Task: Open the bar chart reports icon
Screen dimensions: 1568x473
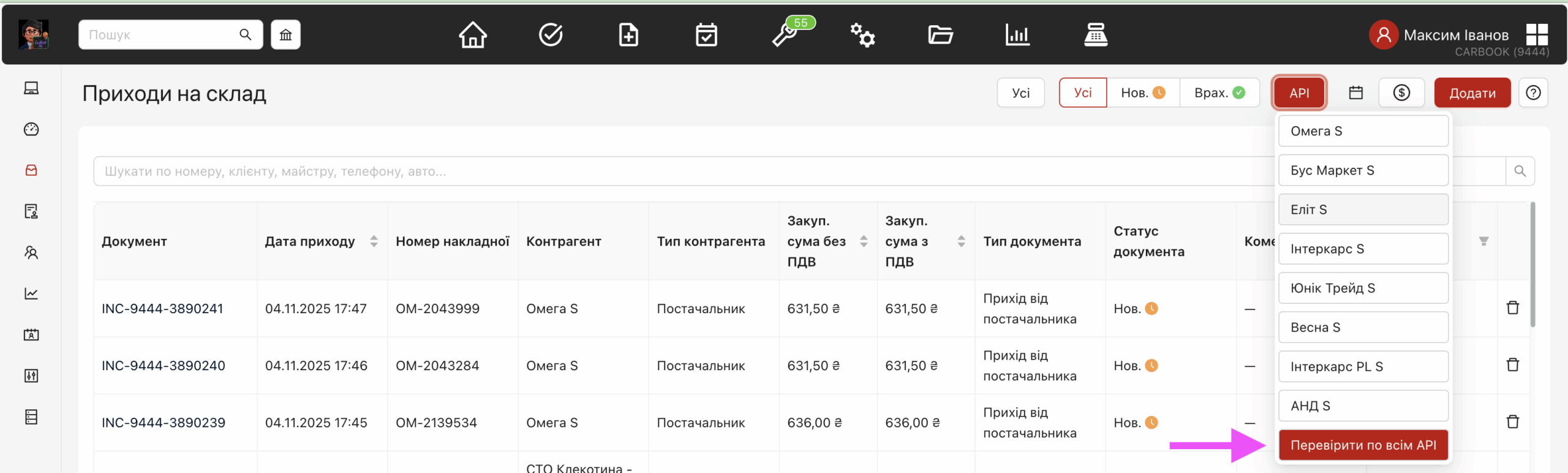Action: 1017,35
